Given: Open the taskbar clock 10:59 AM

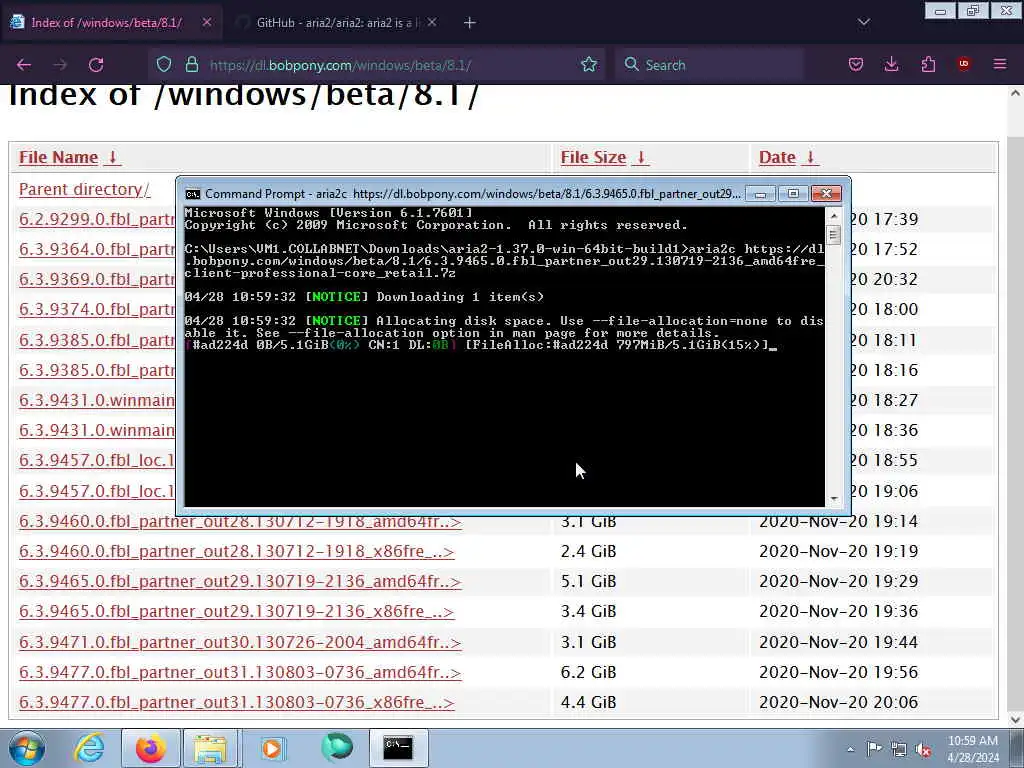Looking at the screenshot, I should (973, 749).
